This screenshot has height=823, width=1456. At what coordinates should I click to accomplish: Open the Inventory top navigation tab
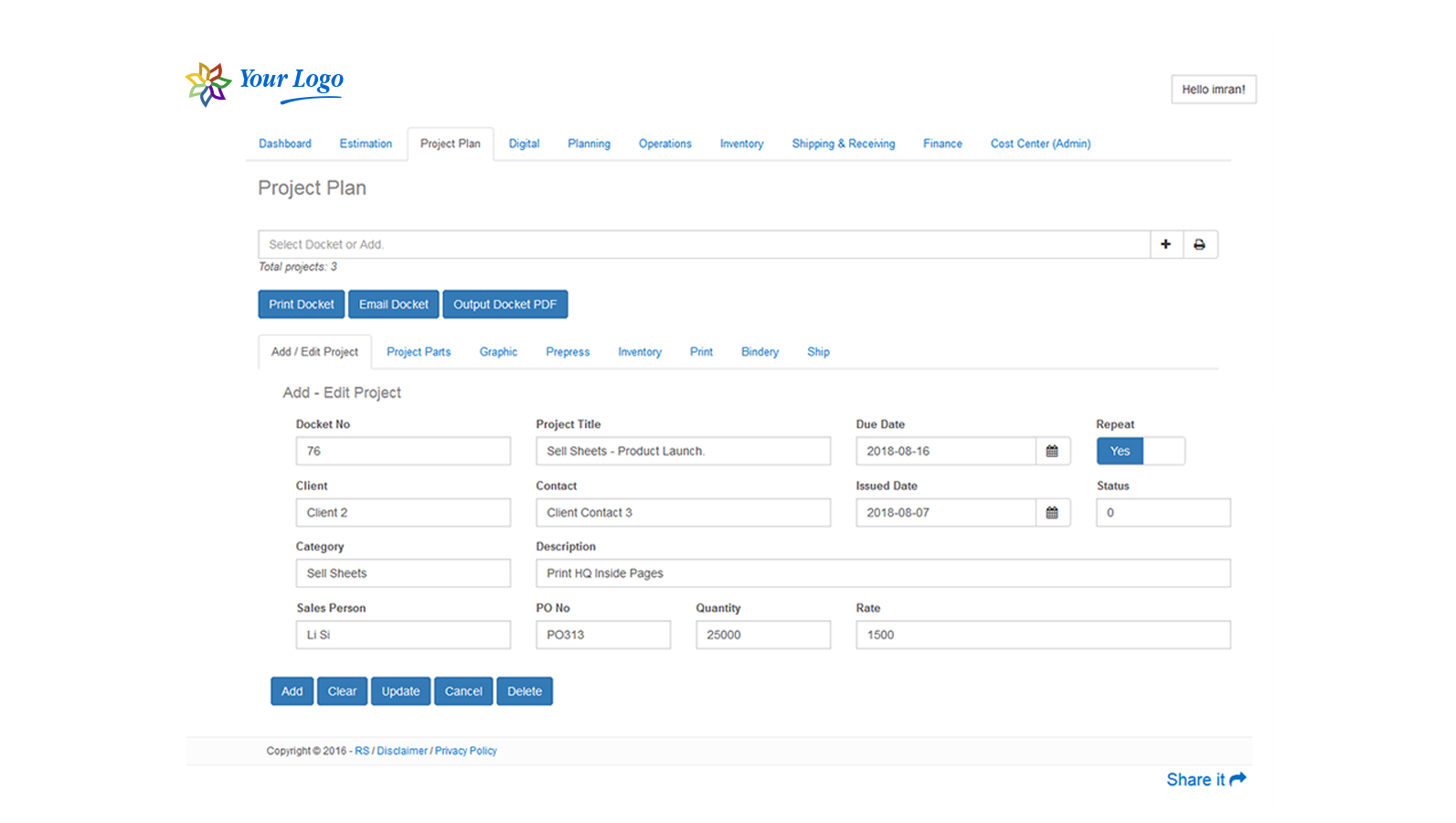pyautogui.click(x=741, y=144)
